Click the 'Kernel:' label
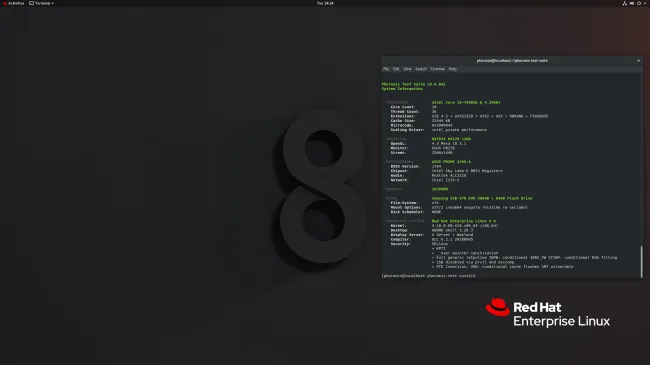Viewport: 650px width, 365px height. click(398, 226)
